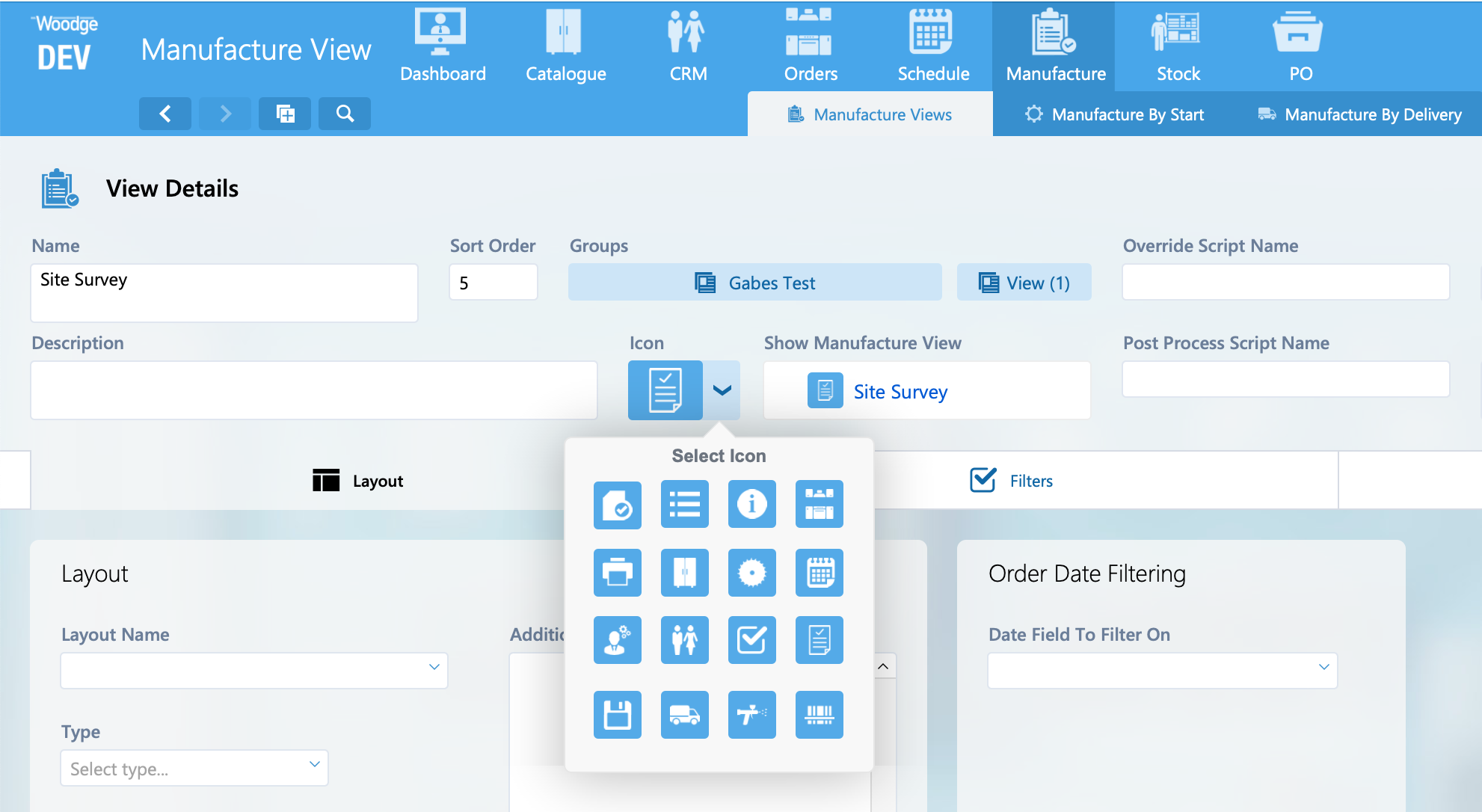Pick the saw blade icon
The height and width of the screenshot is (812, 1482).
click(751, 573)
